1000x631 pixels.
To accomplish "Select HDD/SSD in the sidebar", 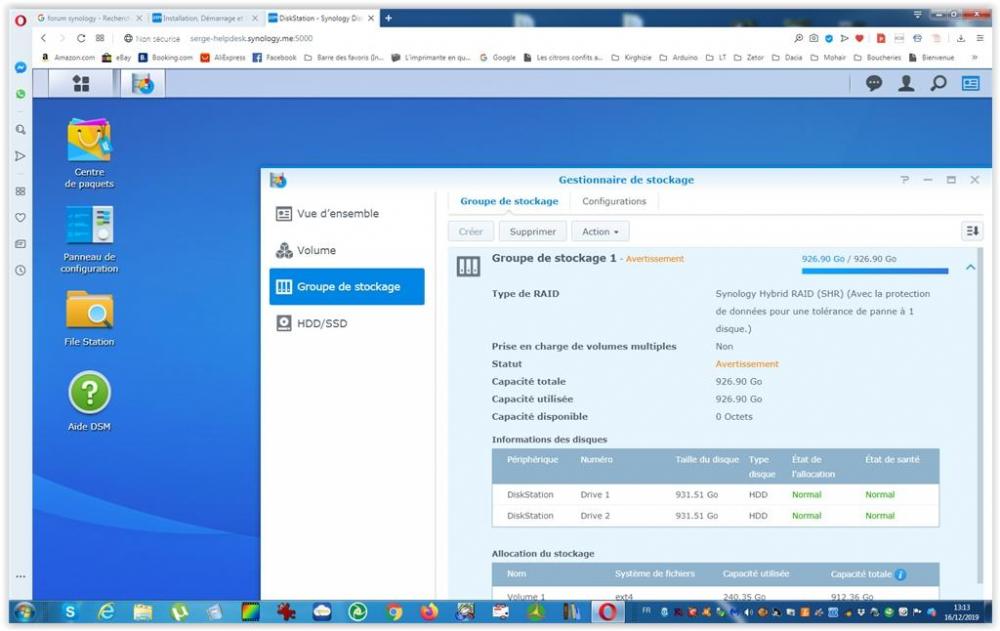I will [x=321, y=323].
